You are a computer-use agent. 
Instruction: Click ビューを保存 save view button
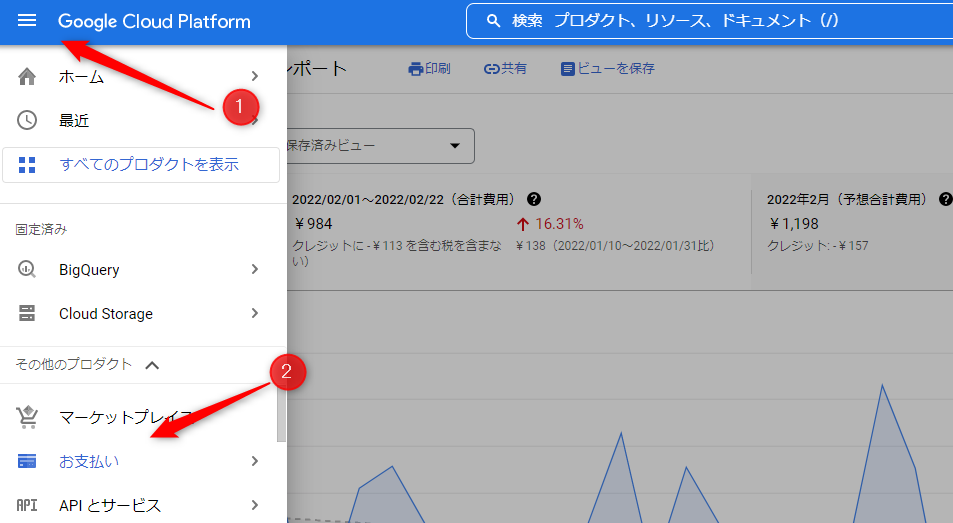click(607, 69)
